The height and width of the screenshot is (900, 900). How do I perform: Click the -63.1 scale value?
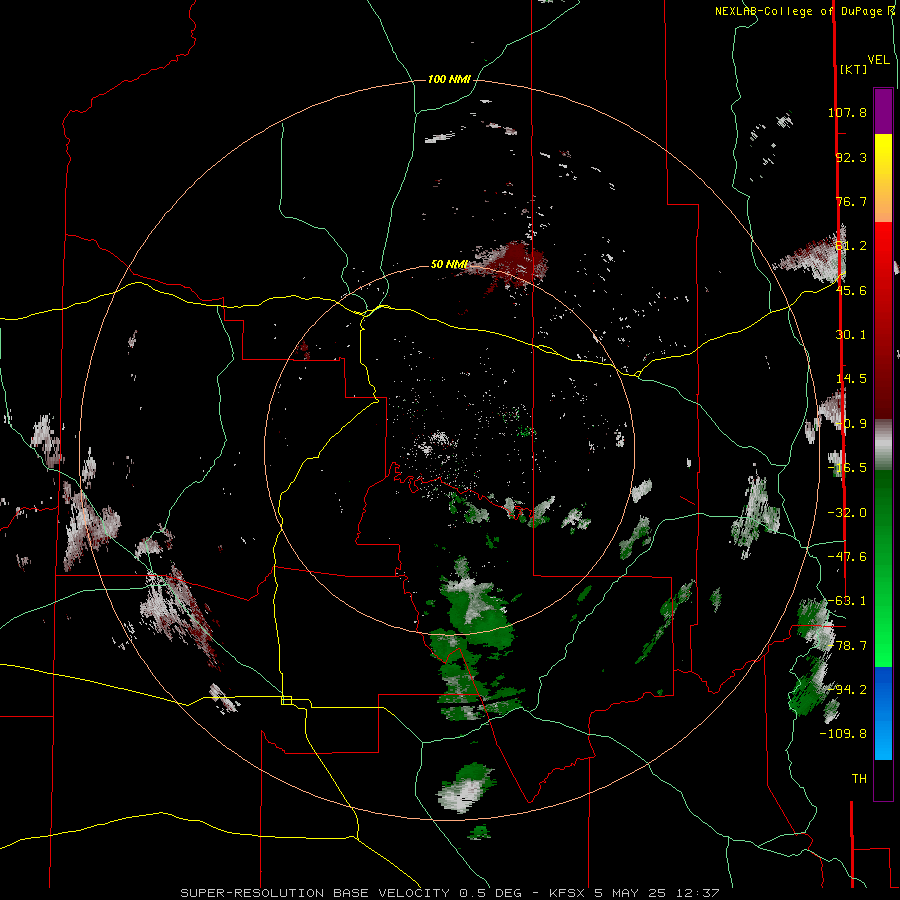[x=847, y=601]
